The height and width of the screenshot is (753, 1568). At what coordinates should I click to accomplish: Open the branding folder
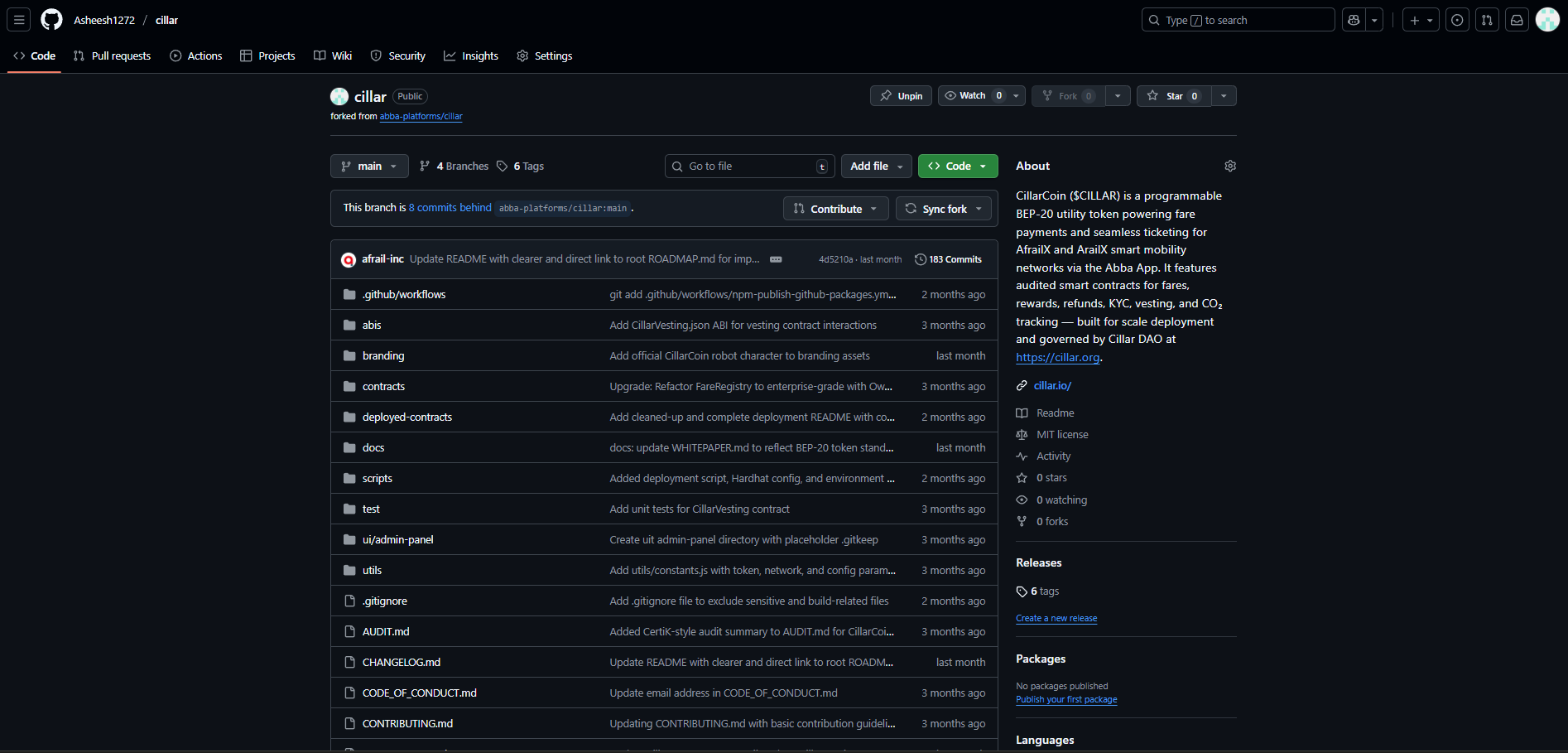(383, 355)
